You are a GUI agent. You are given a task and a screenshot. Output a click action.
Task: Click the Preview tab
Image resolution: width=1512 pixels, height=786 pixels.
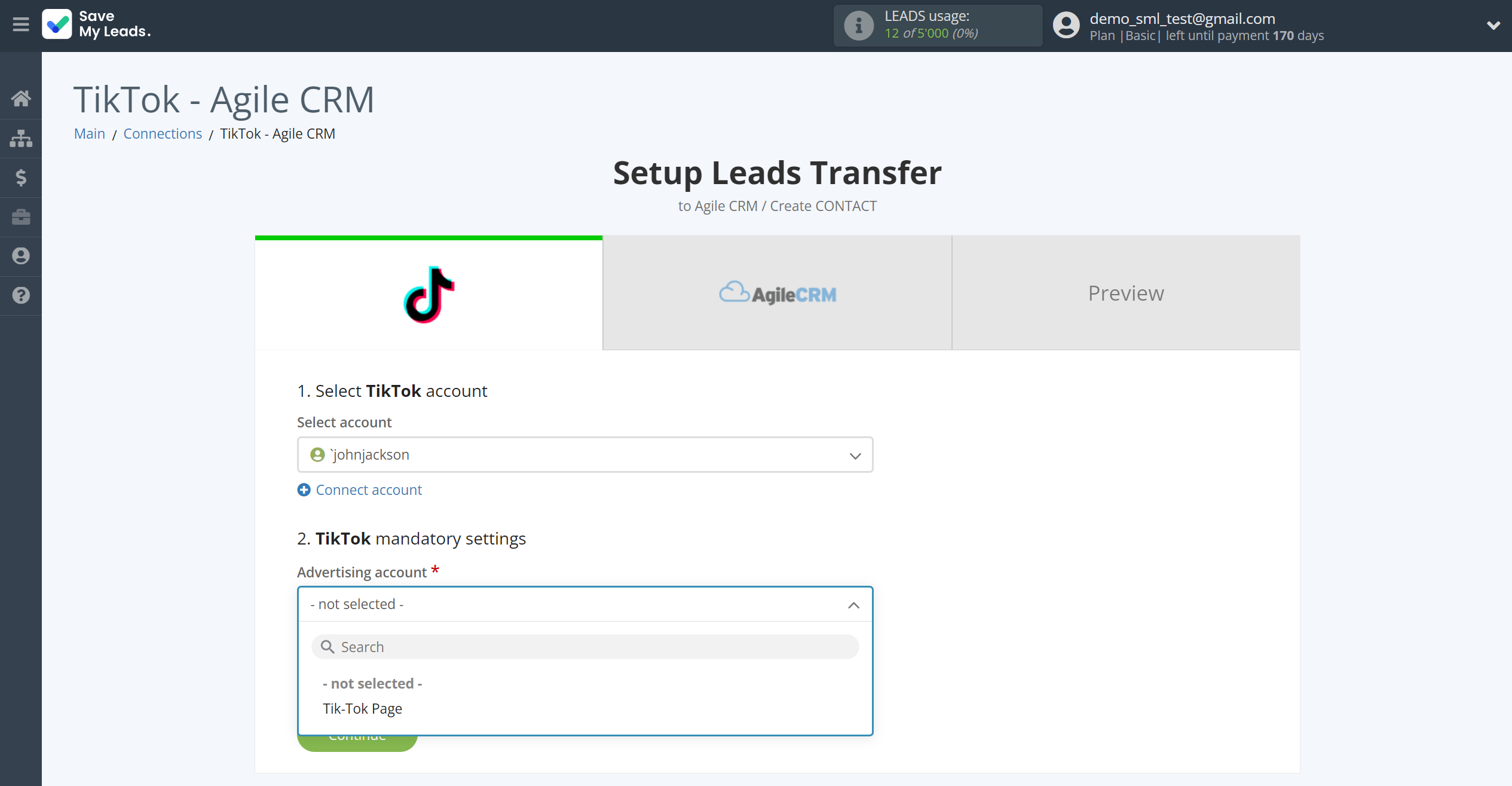[x=1127, y=293]
